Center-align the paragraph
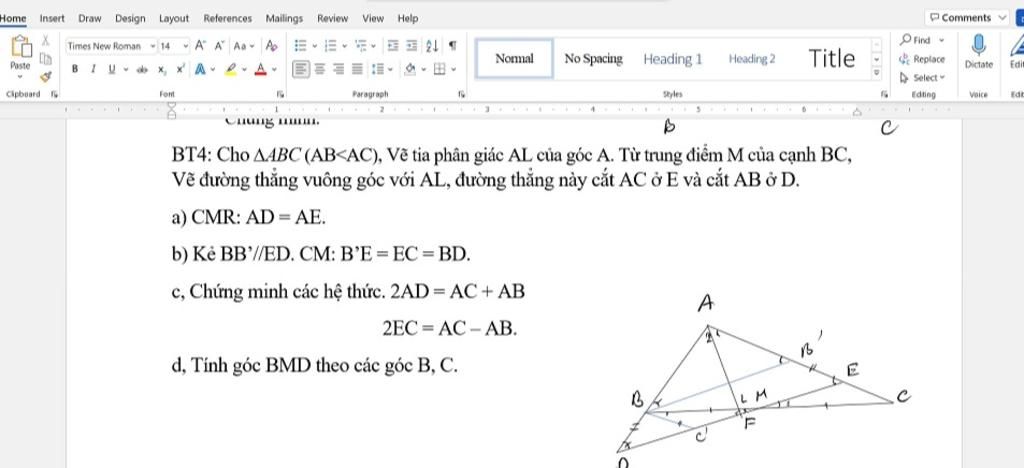Screen dimensions: 1024x468 [x=320, y=69]
